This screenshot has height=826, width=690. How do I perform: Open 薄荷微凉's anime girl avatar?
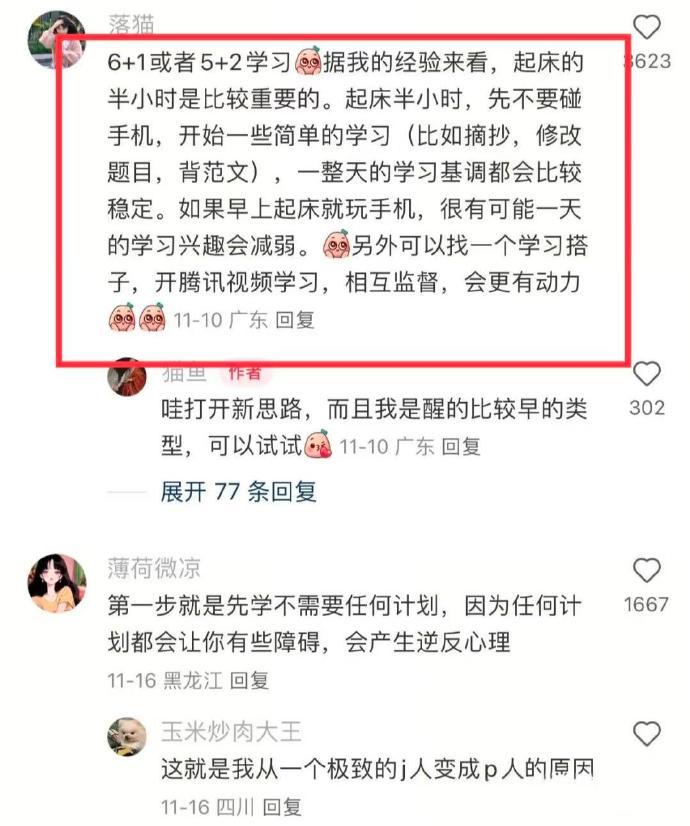[57, 583]
